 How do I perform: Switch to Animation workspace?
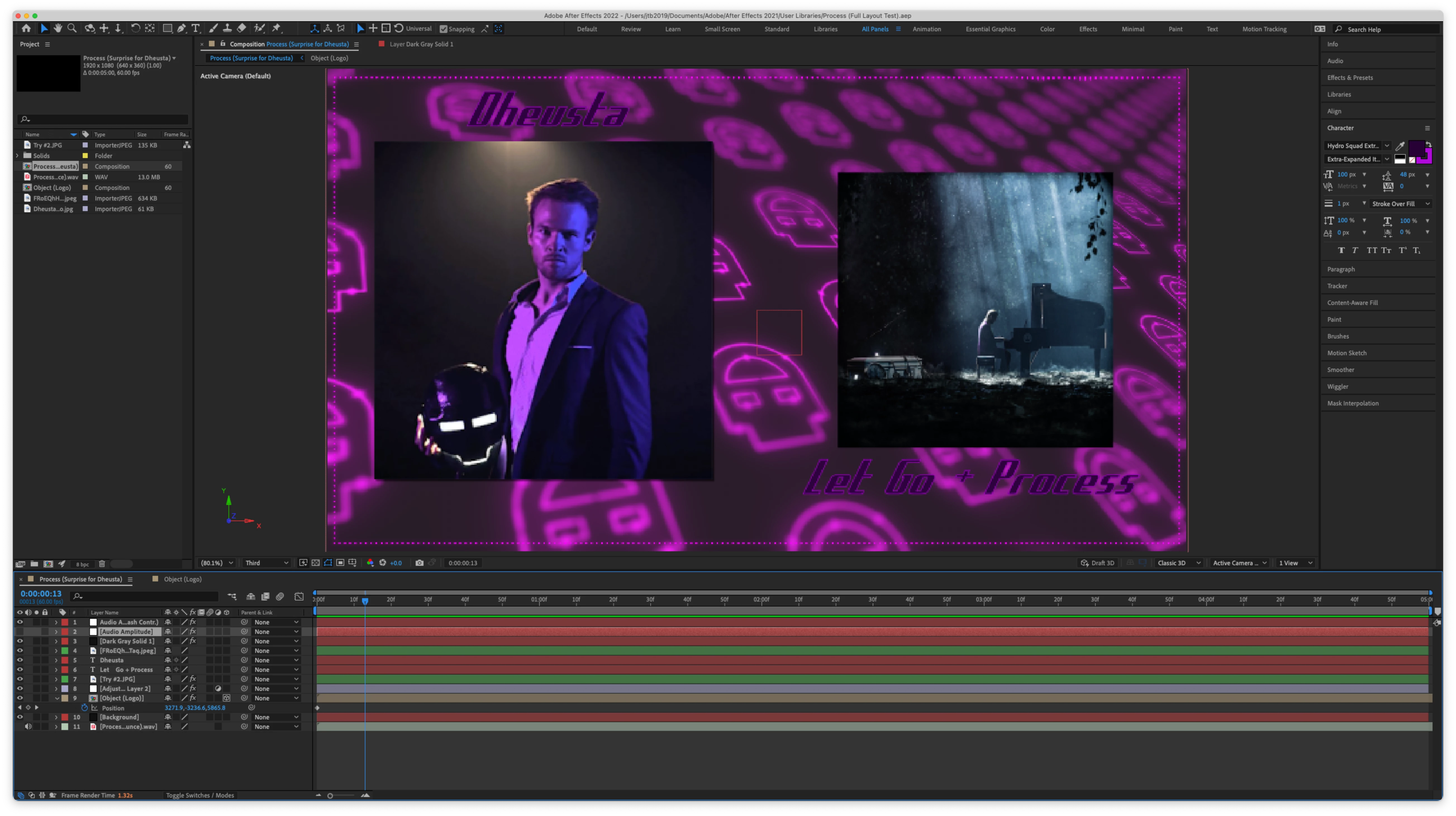point(926,29)
